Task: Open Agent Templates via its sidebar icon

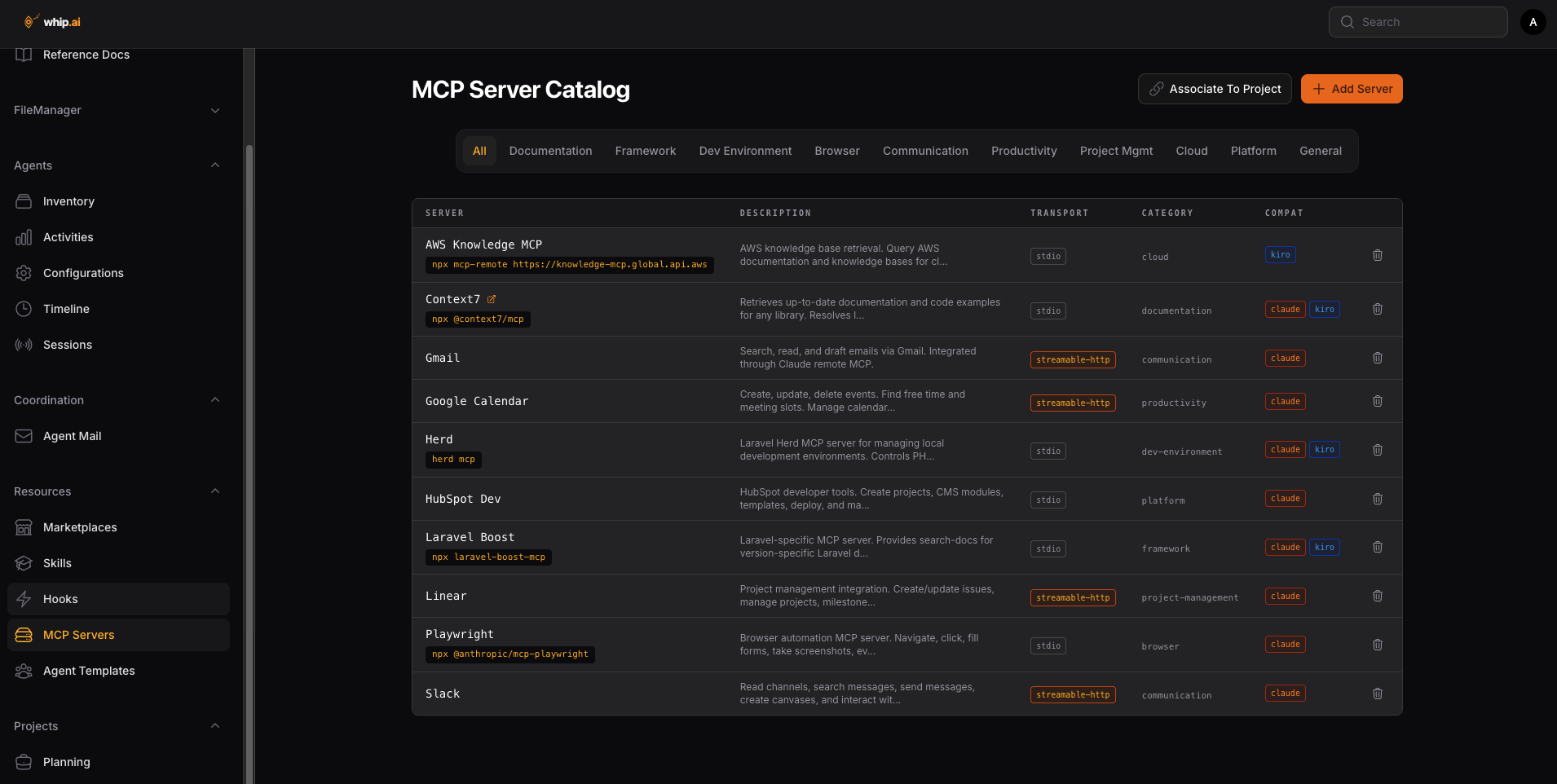Action: coord(24,670)
